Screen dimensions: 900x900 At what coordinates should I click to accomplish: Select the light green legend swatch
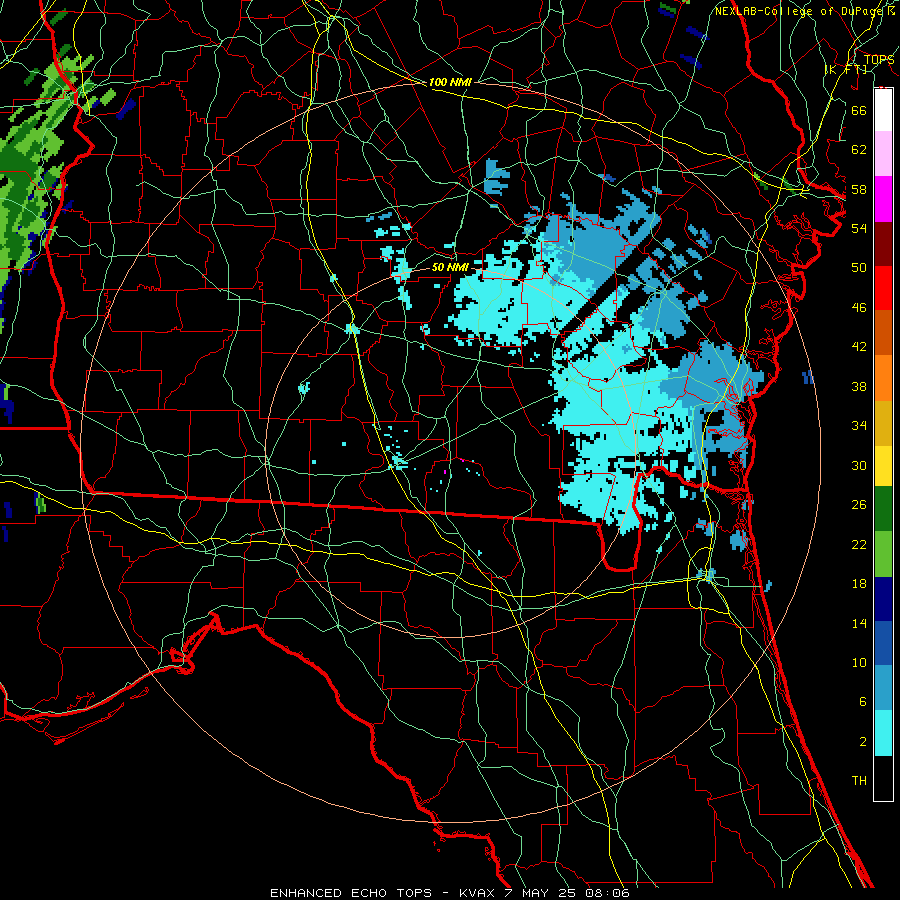[883, 554]
